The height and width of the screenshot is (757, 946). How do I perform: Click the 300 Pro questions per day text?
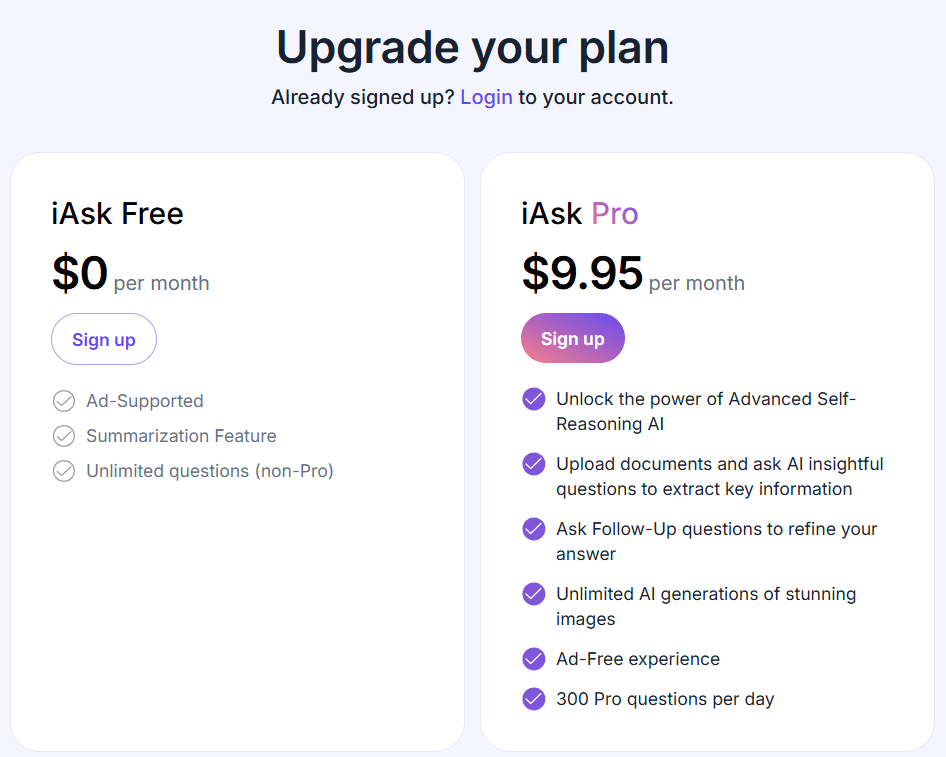point(665,699)
